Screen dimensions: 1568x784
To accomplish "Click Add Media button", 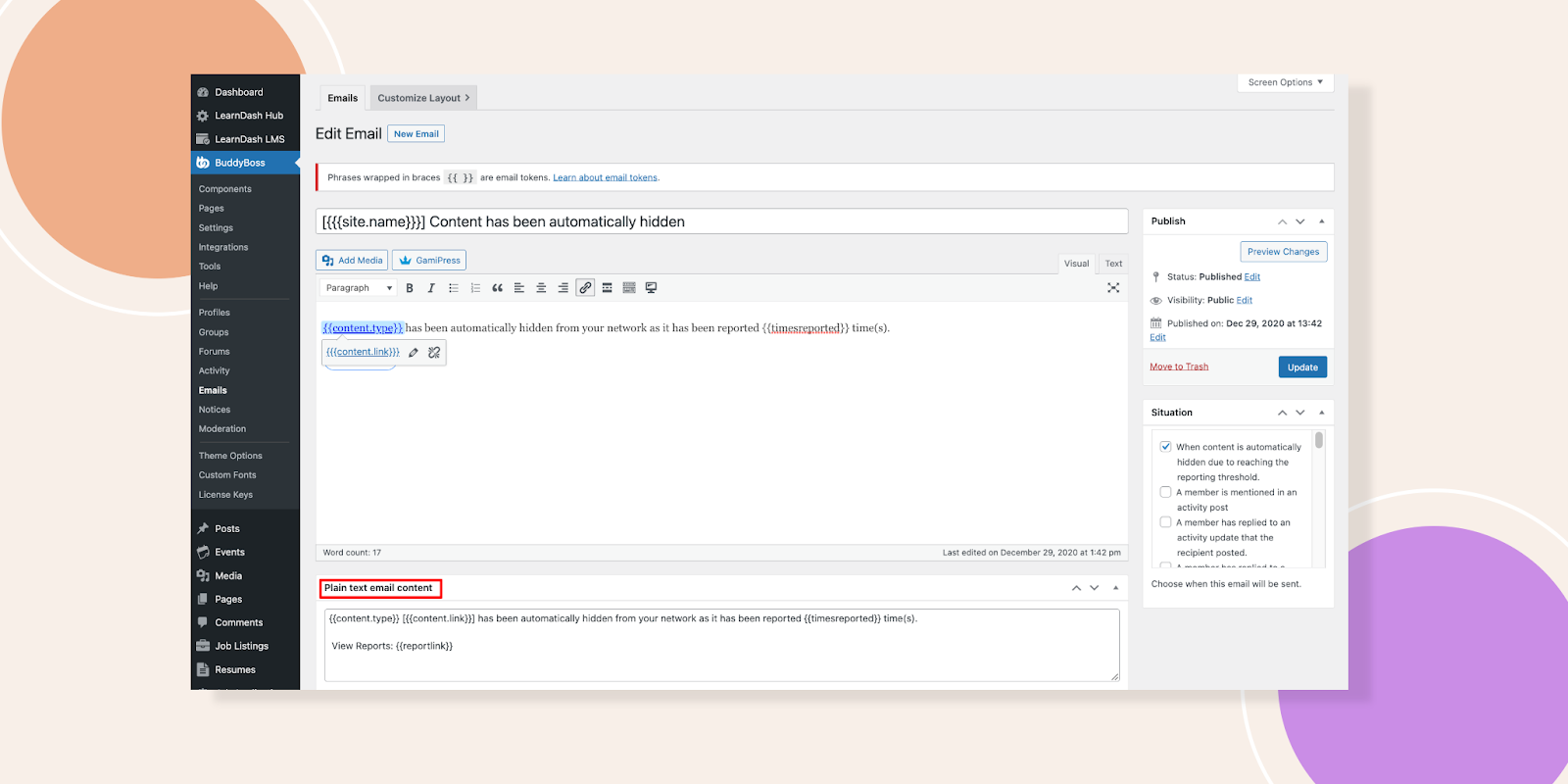I will (x=352, y=261).
